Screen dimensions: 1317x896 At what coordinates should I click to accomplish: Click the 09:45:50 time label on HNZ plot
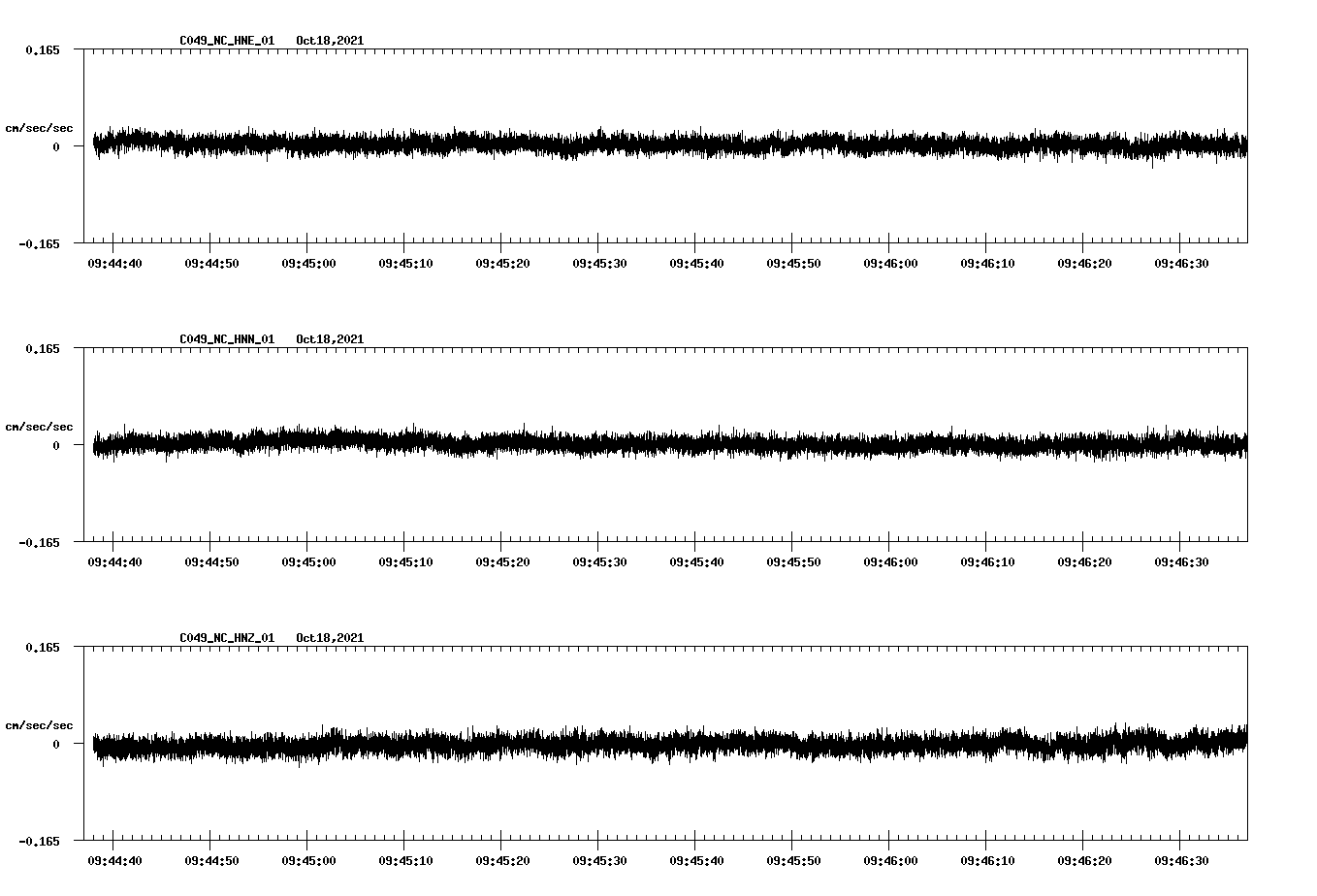(793, 860)
